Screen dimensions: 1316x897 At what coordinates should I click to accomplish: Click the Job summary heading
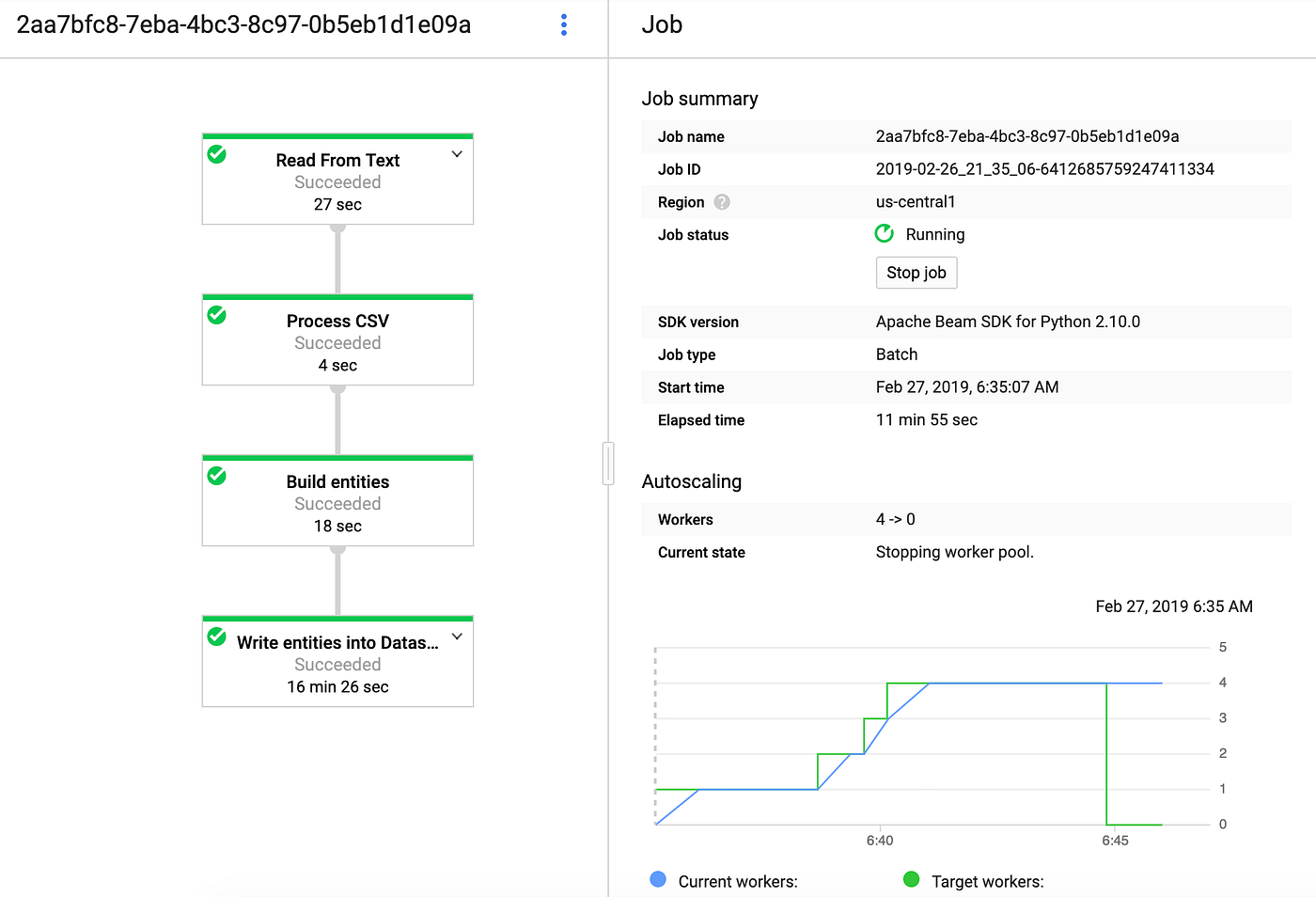[x=699, y=99]
